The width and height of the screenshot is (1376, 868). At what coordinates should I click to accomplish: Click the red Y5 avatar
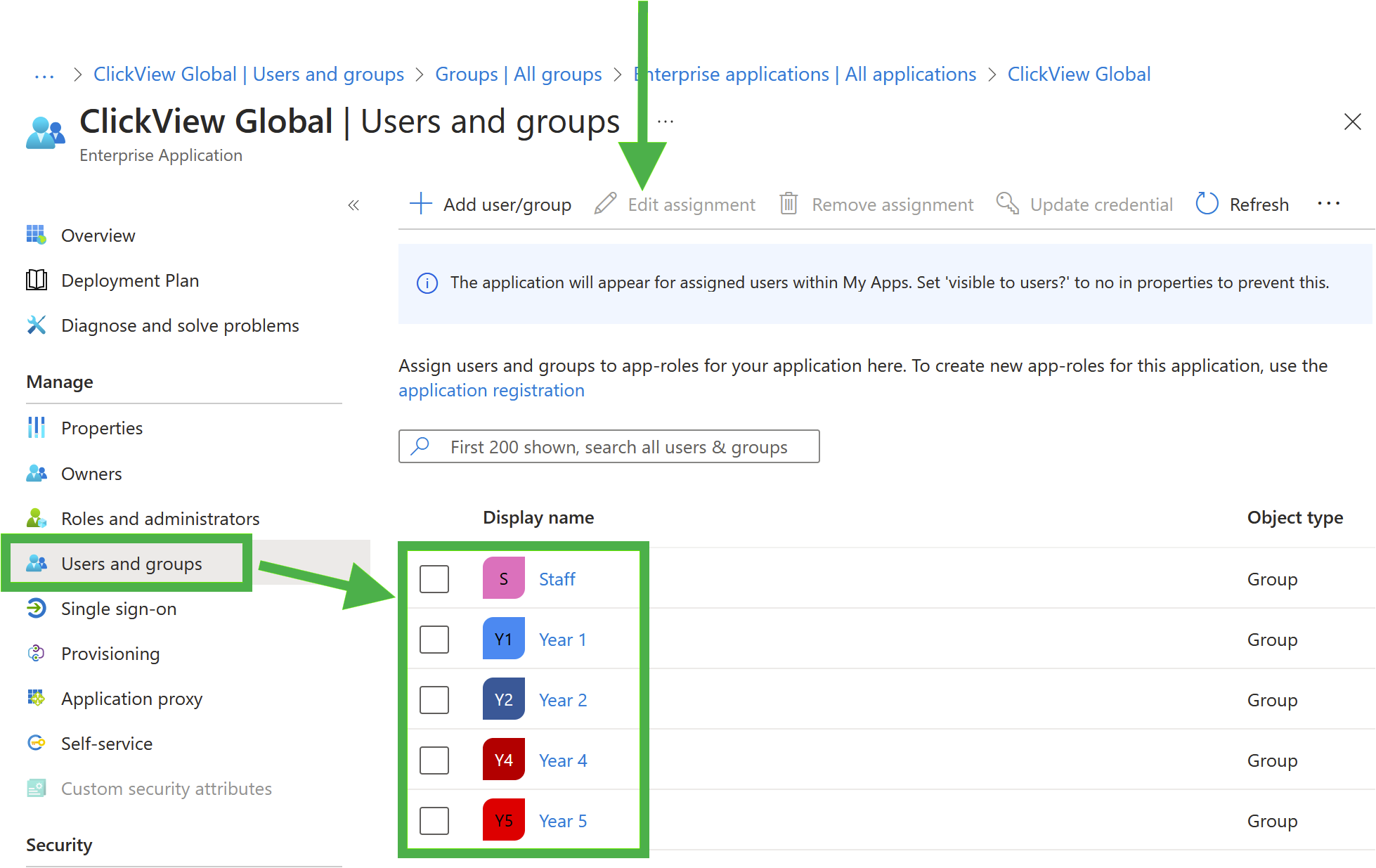pyautogui.click(x=503, y=820)
